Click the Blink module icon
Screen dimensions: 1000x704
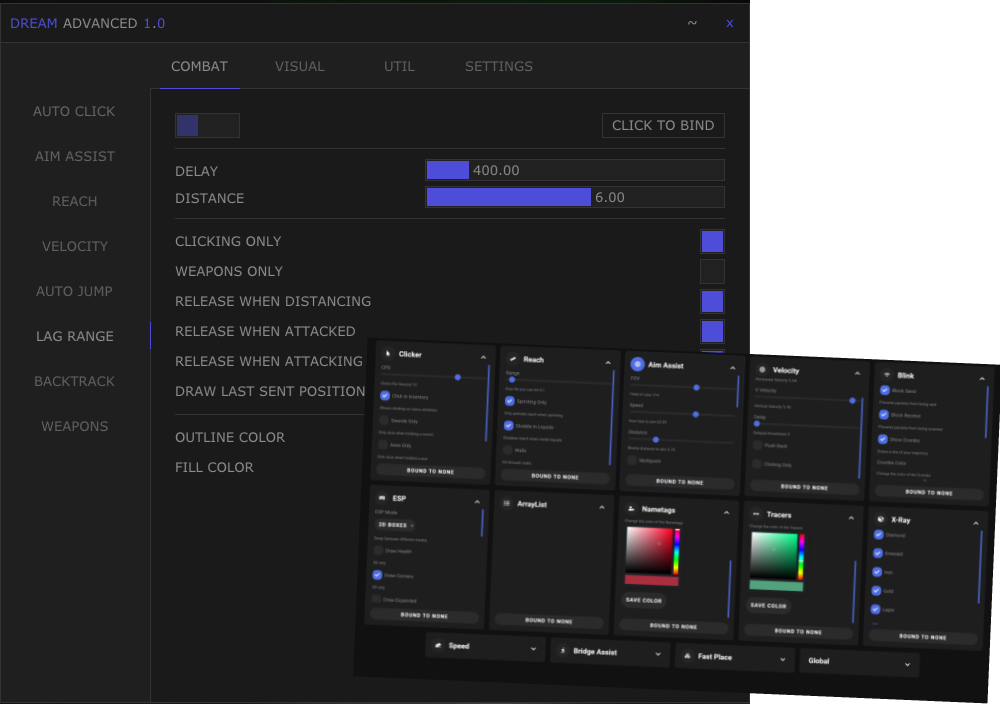click(x=886, y=374)
